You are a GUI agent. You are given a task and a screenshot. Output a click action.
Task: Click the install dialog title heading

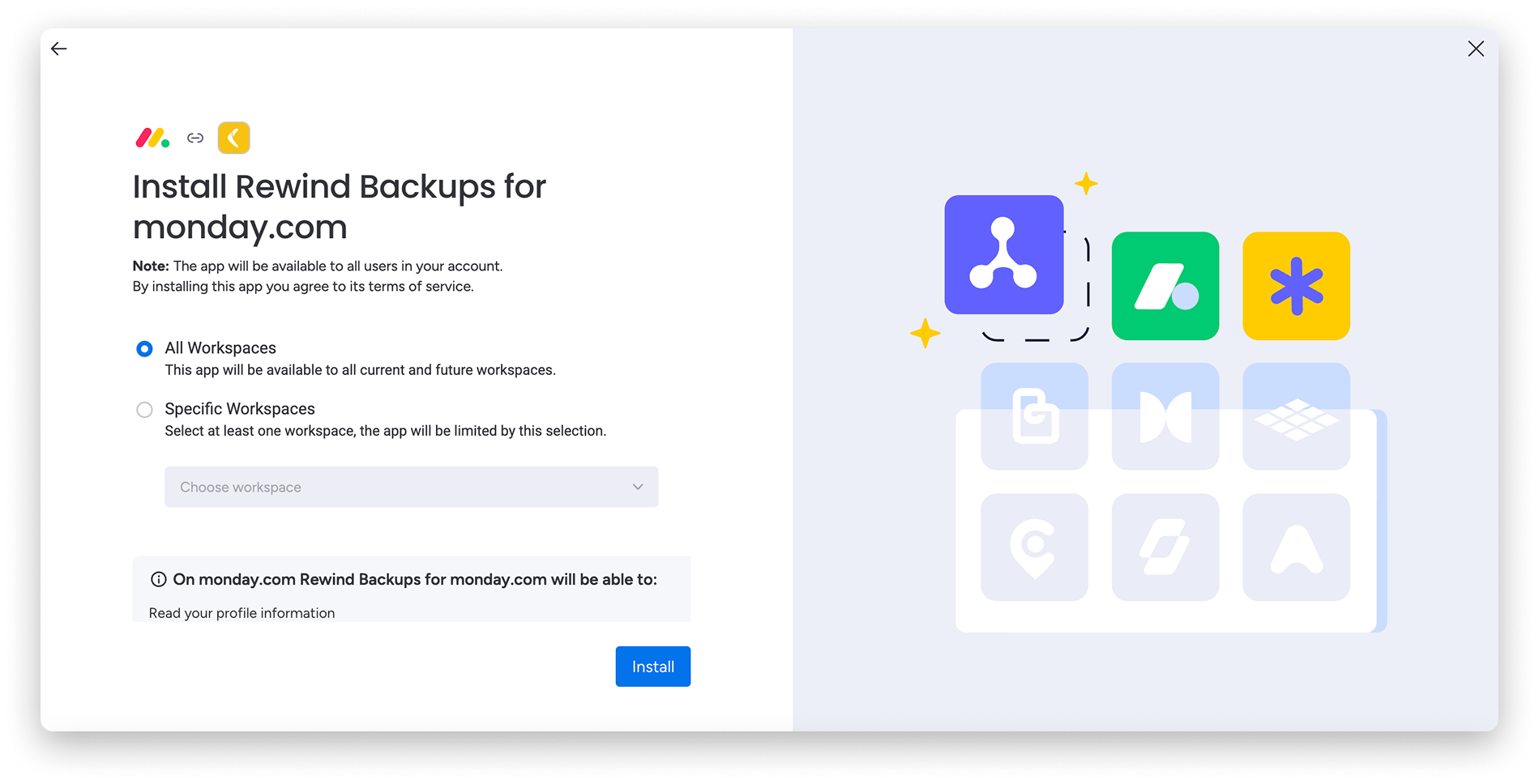(x=340, y=207)
